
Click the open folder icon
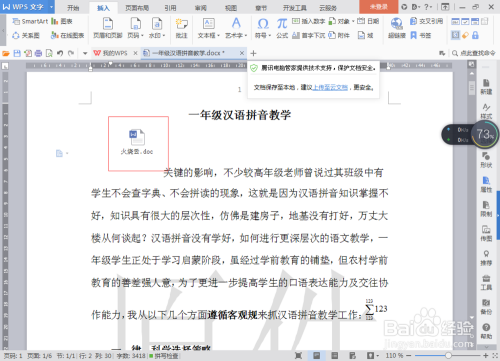[x=6, y=53]
